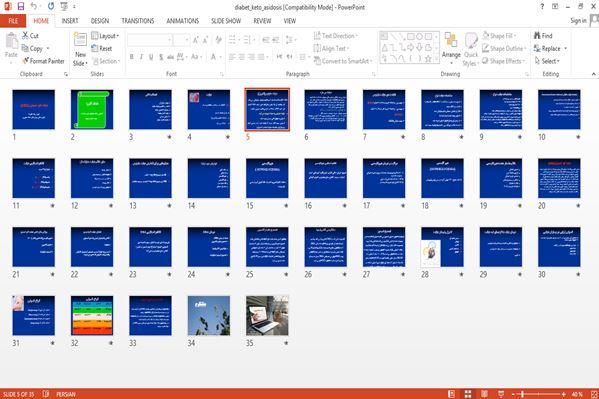Viewport: 599px width, 399px height.
Task: Open the Arrange tool
Action: [x=451, y=49]
